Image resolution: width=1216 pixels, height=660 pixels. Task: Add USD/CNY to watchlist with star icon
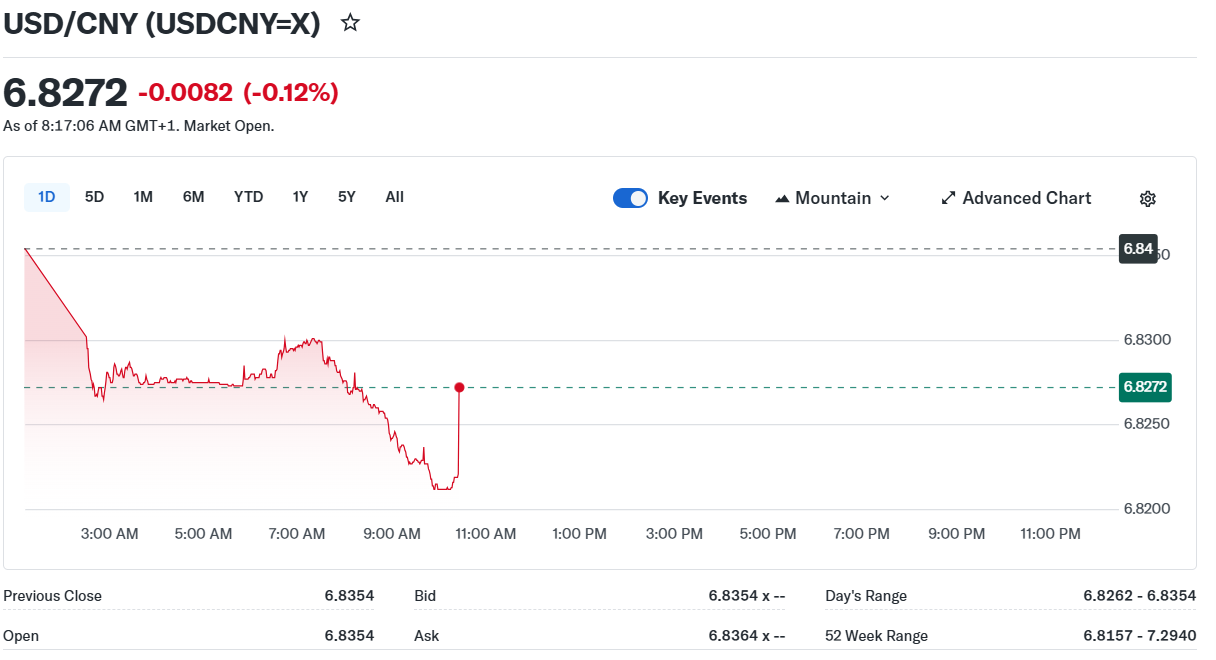[x=350, y=23]
